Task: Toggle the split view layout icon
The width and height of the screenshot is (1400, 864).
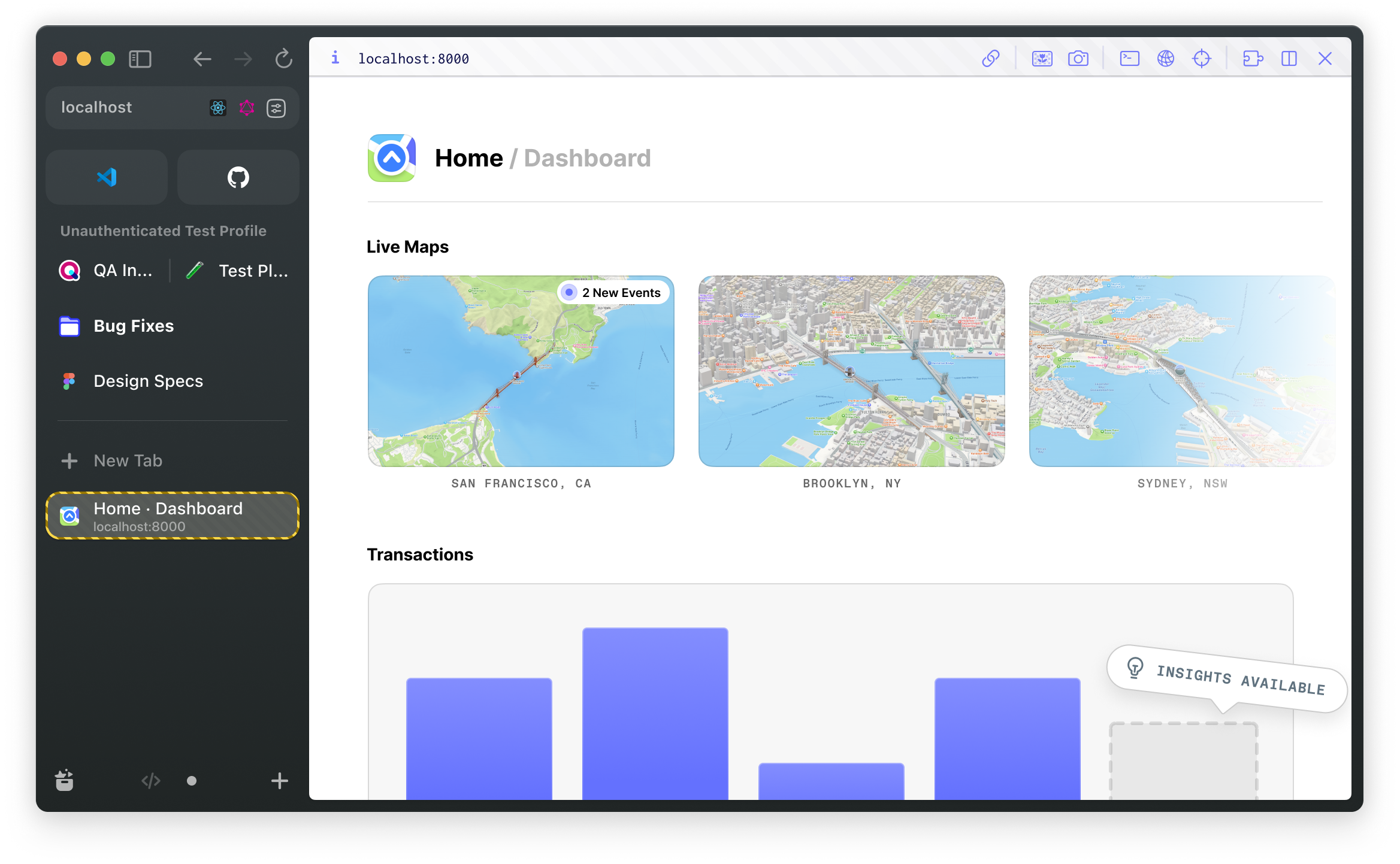Action: [1289, 59]
